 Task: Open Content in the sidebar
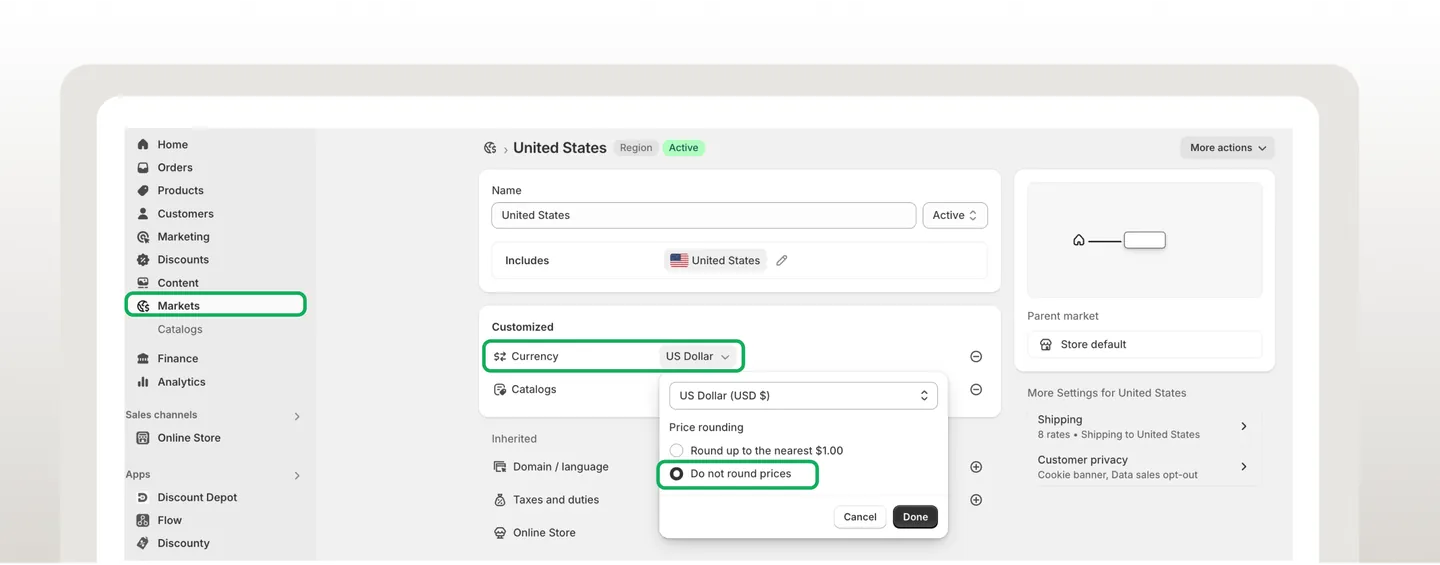[178, 283]
